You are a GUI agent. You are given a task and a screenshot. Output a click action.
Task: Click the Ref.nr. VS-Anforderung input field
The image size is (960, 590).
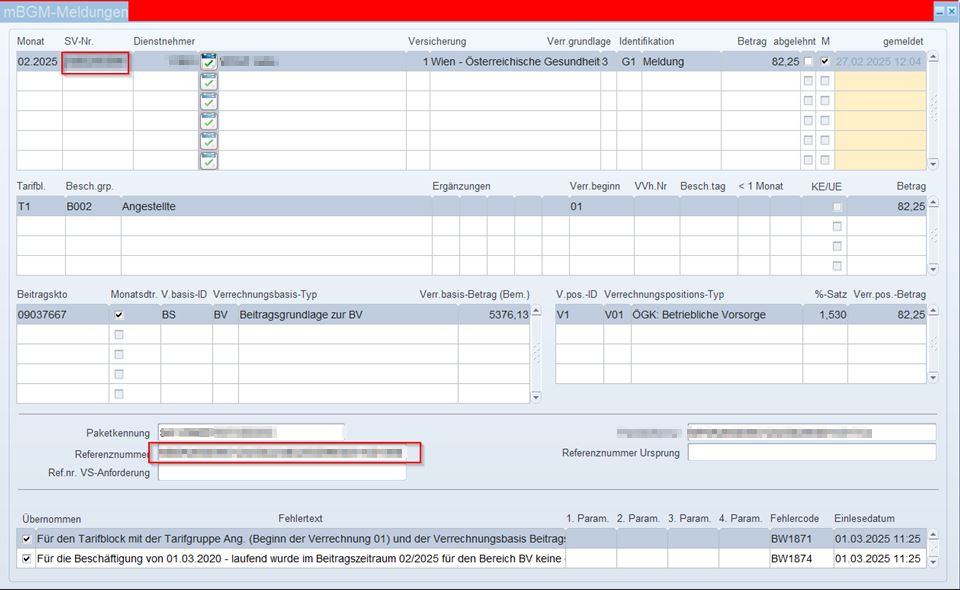[x=282, y=473]
